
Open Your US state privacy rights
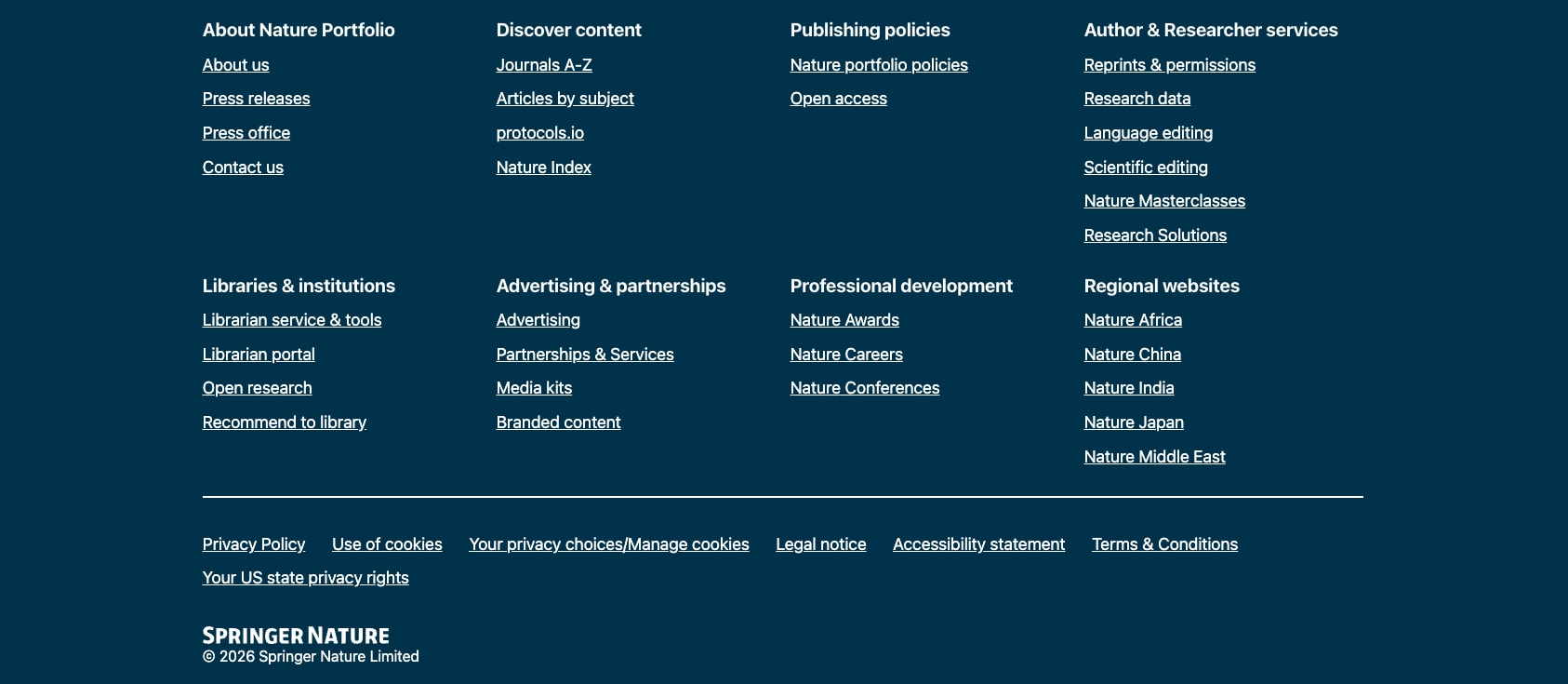pyautogui.click(x=305, y=578)
